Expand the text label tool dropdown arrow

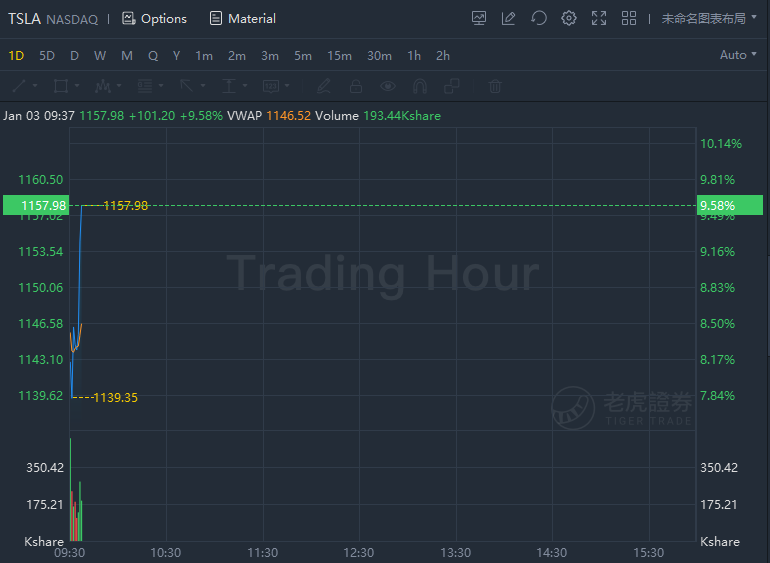[287, 86]
